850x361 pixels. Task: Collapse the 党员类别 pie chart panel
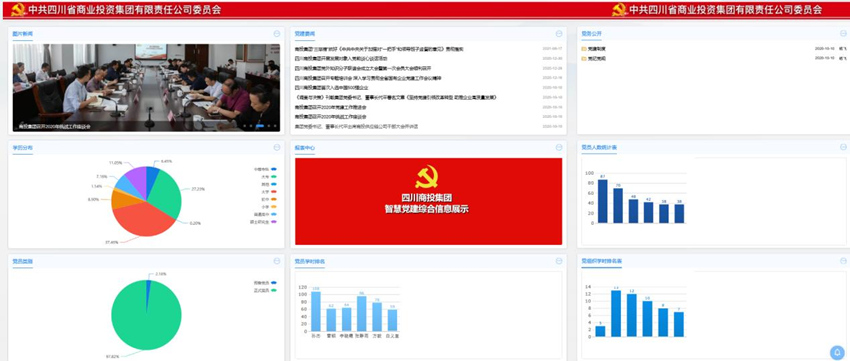pos(276,261)
